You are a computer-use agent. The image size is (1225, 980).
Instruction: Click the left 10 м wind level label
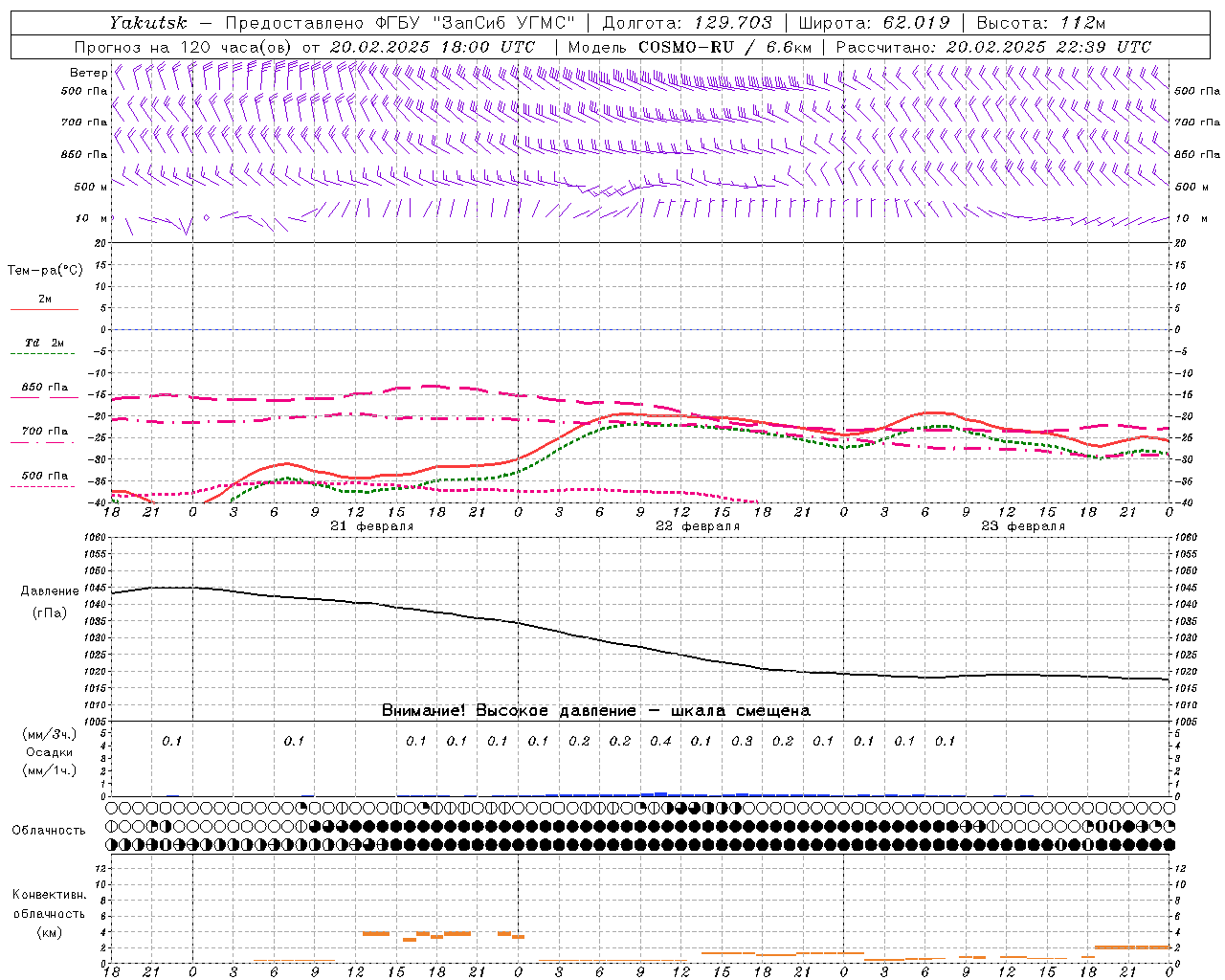pos(92,218)
